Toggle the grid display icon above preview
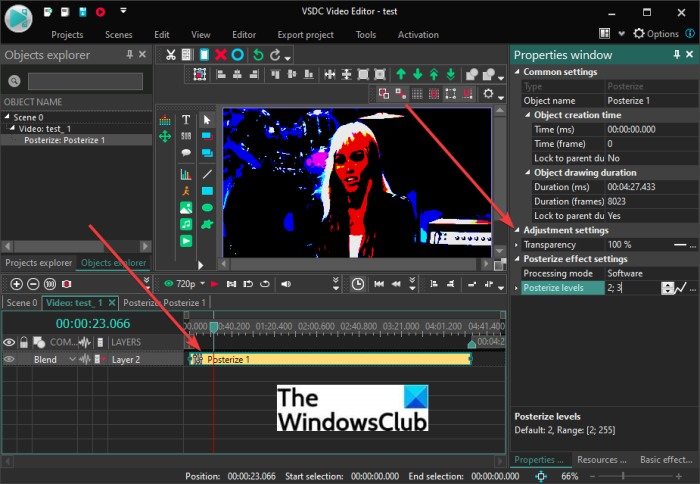Screen dimensions: 700x484 click(x=418, y=93)
